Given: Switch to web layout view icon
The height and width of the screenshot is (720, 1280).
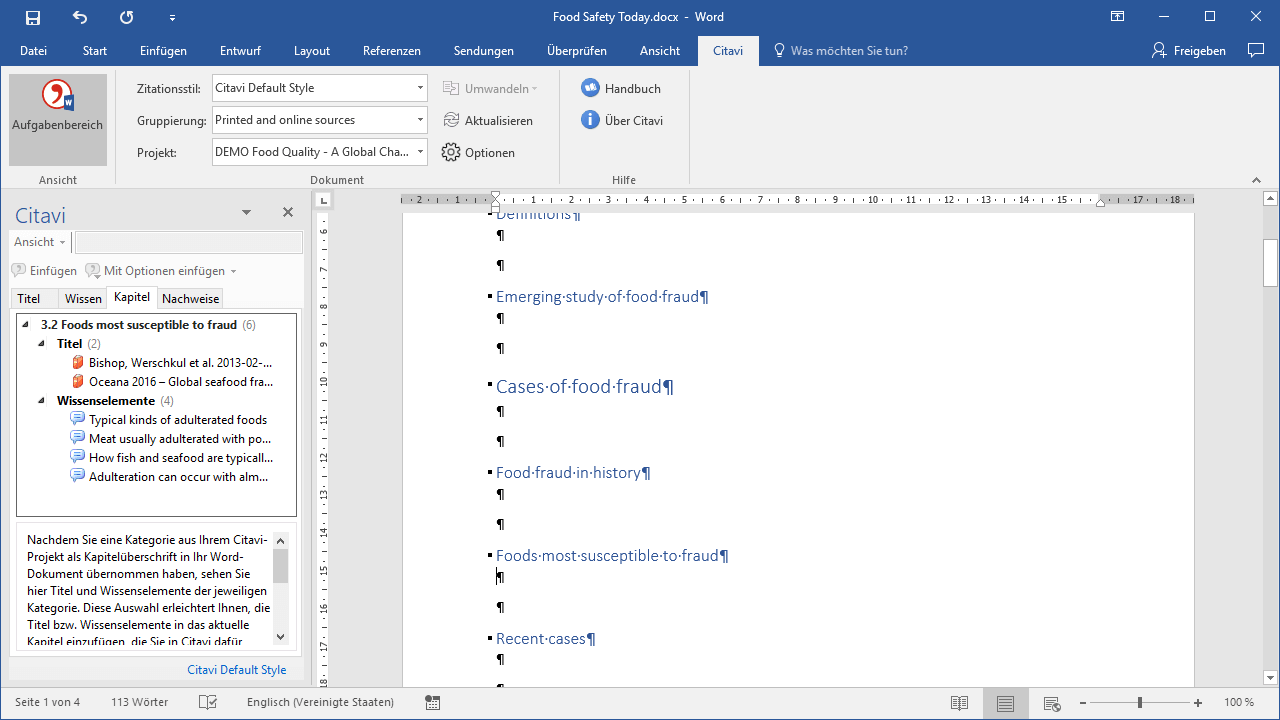Looking at the screenshot, I should 1051,703.
